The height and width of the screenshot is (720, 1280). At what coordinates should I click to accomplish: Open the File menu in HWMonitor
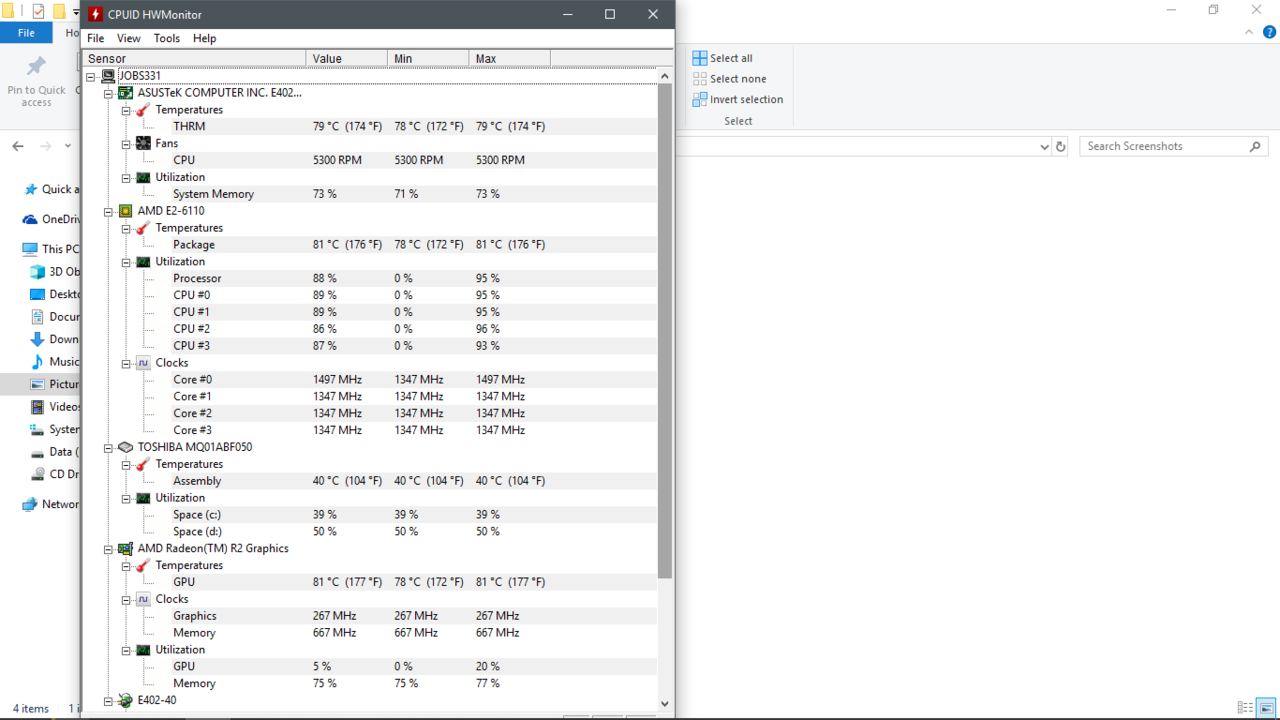(x=96, y=38)
